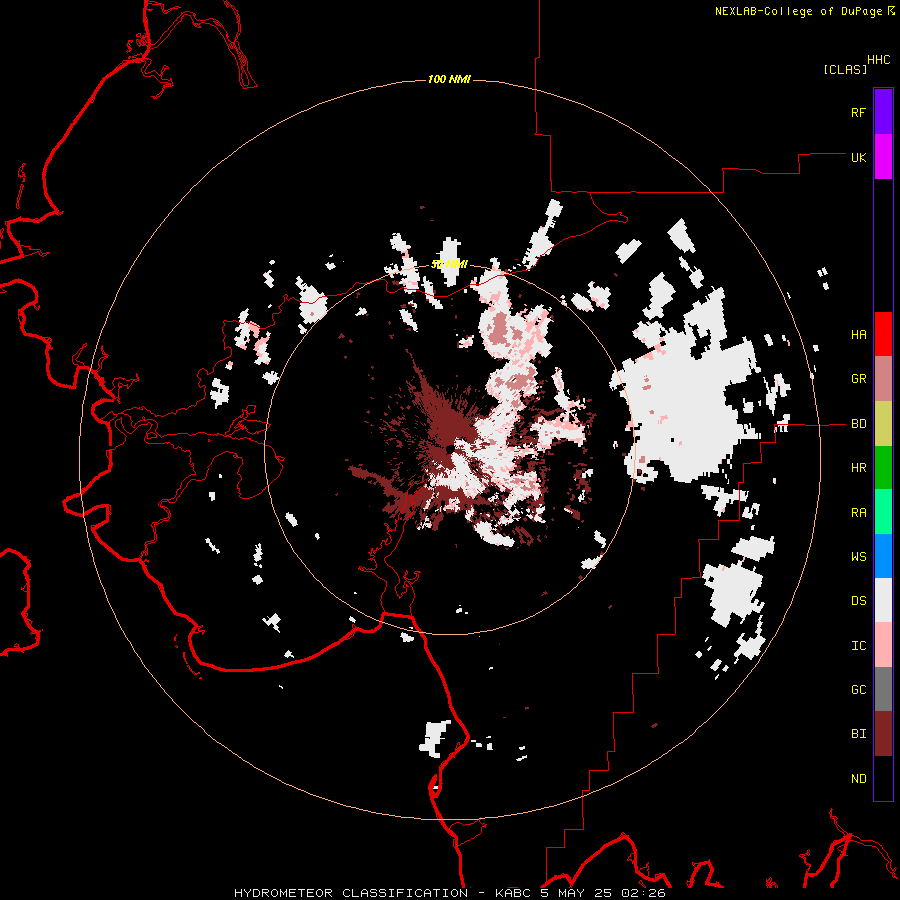
Task: Select the IC pink legend swatch
Action: pos(883,645)
